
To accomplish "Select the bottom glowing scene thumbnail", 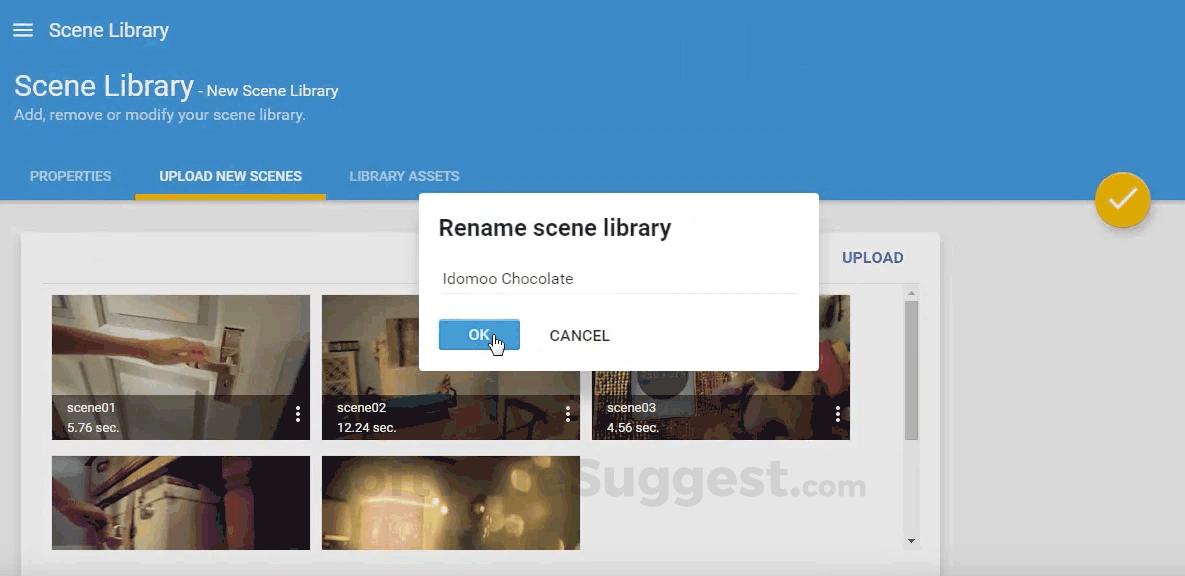I will tap(450, 503).
